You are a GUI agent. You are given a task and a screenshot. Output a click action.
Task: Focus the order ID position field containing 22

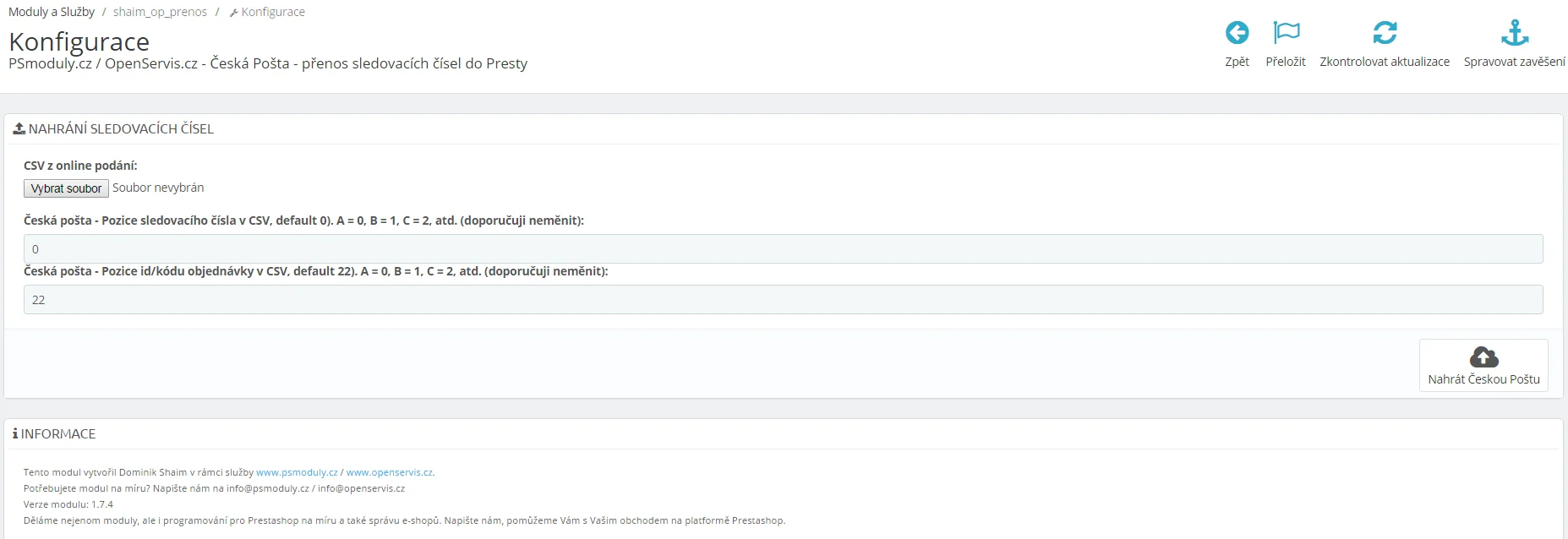pyautogui.click(x=783, y=300)
